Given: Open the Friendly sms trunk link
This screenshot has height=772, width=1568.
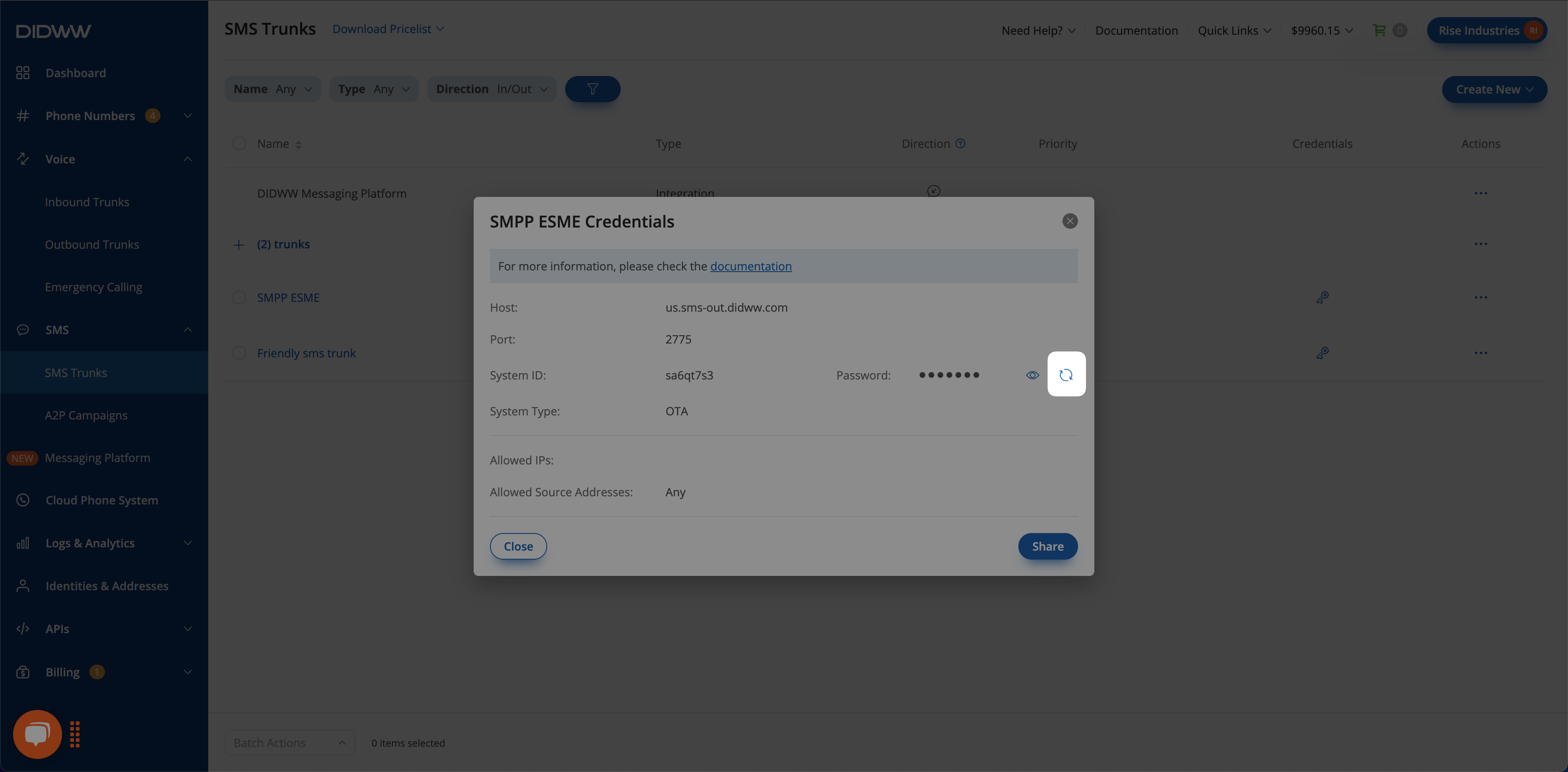Looking at the screenshot, I should (x=306, y=353).
